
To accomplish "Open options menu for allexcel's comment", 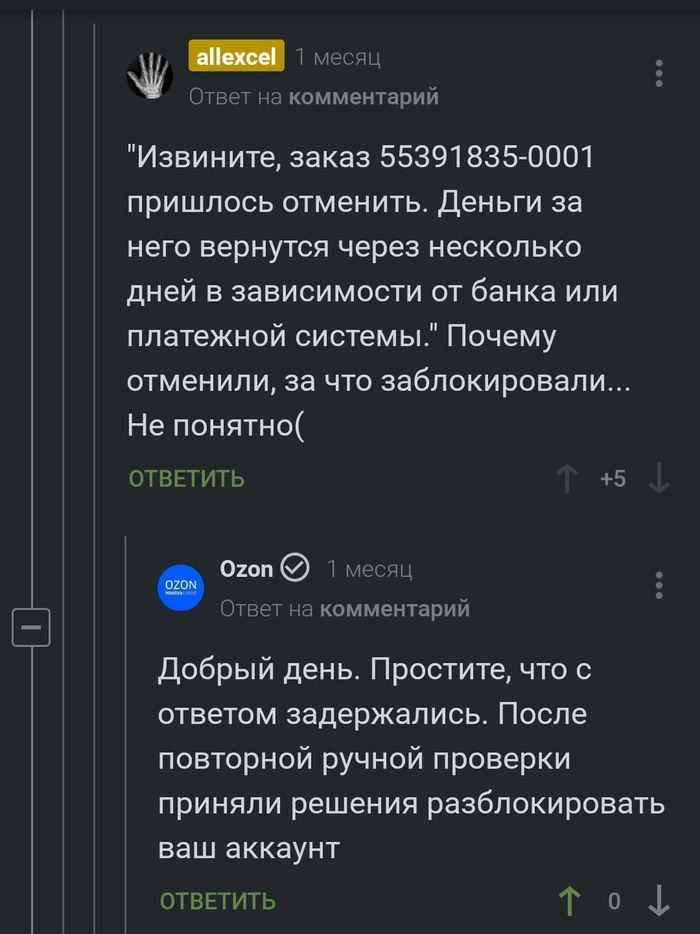I will 658,74.
